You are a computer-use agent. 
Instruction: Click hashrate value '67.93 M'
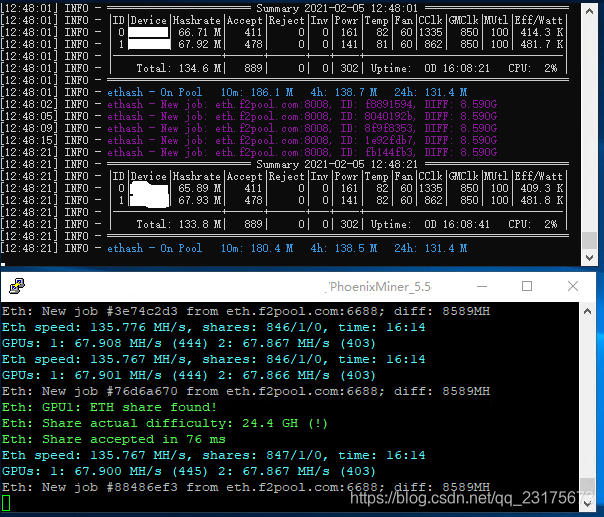200,200
